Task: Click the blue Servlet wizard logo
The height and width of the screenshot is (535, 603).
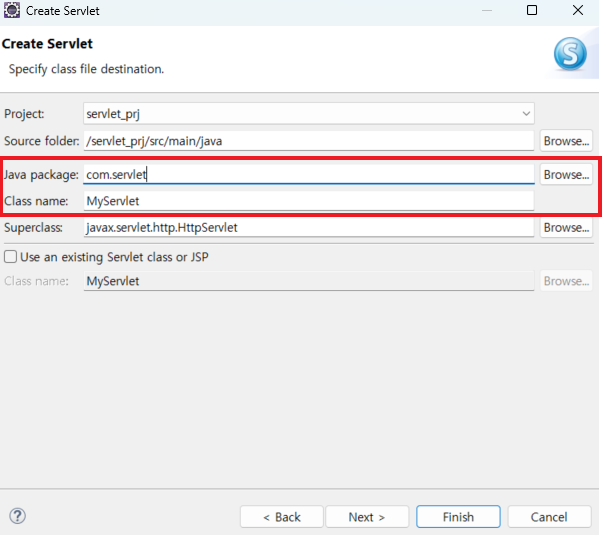Action: [x=570, y=54]
